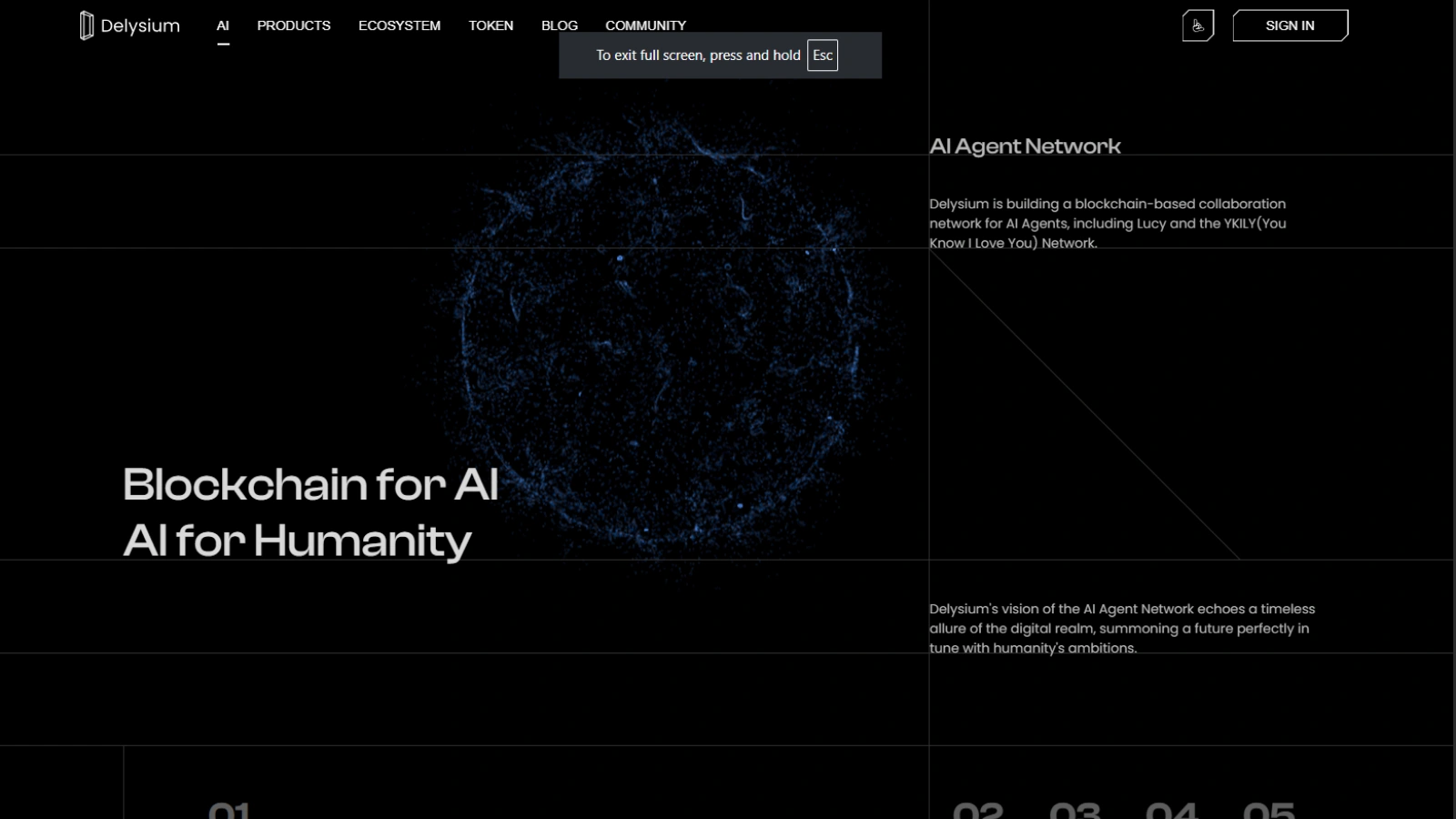The image size is (1456, 819).
Task: Click the 'AI for Humanity' headline
Action: pyautogui.click(x=297, y=541)
